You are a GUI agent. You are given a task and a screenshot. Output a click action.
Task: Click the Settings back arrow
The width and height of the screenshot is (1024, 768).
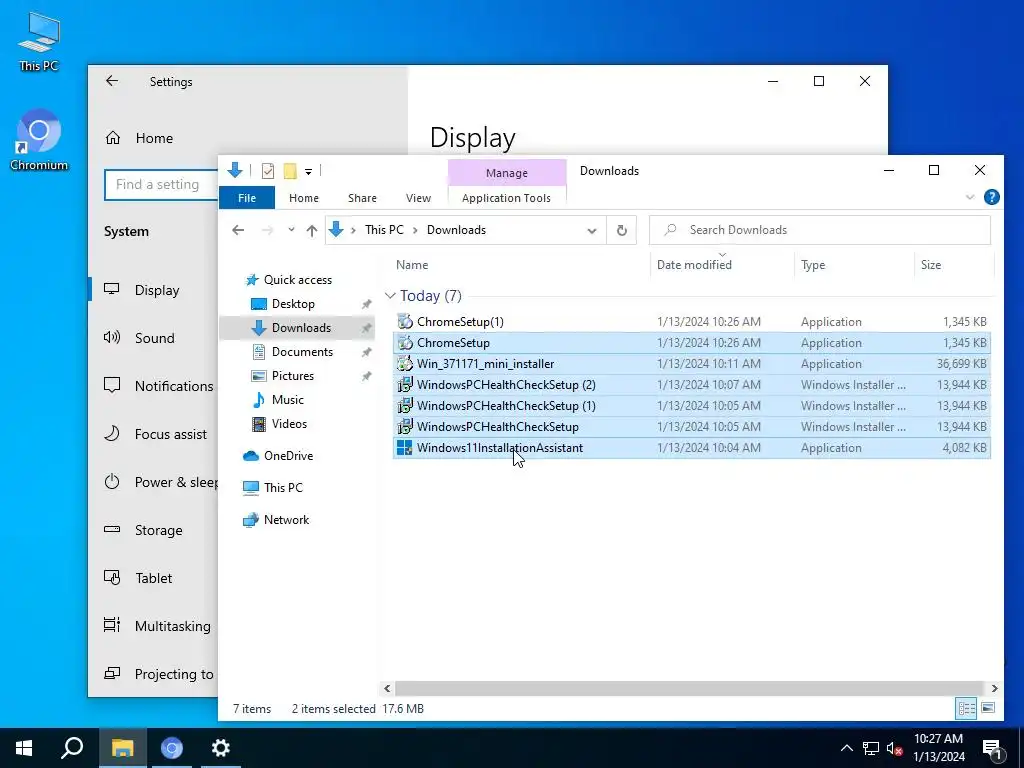(x=112, y=81)
